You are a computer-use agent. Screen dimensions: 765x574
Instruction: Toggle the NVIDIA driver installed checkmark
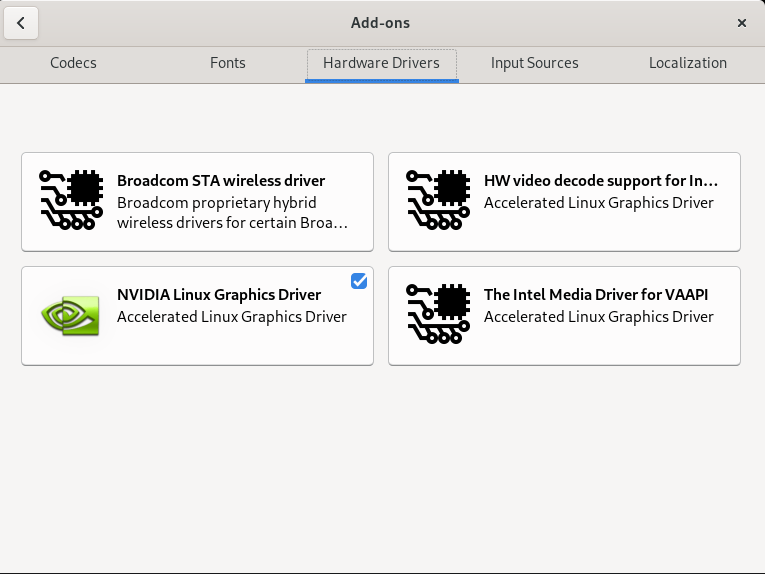coord(359,281)
